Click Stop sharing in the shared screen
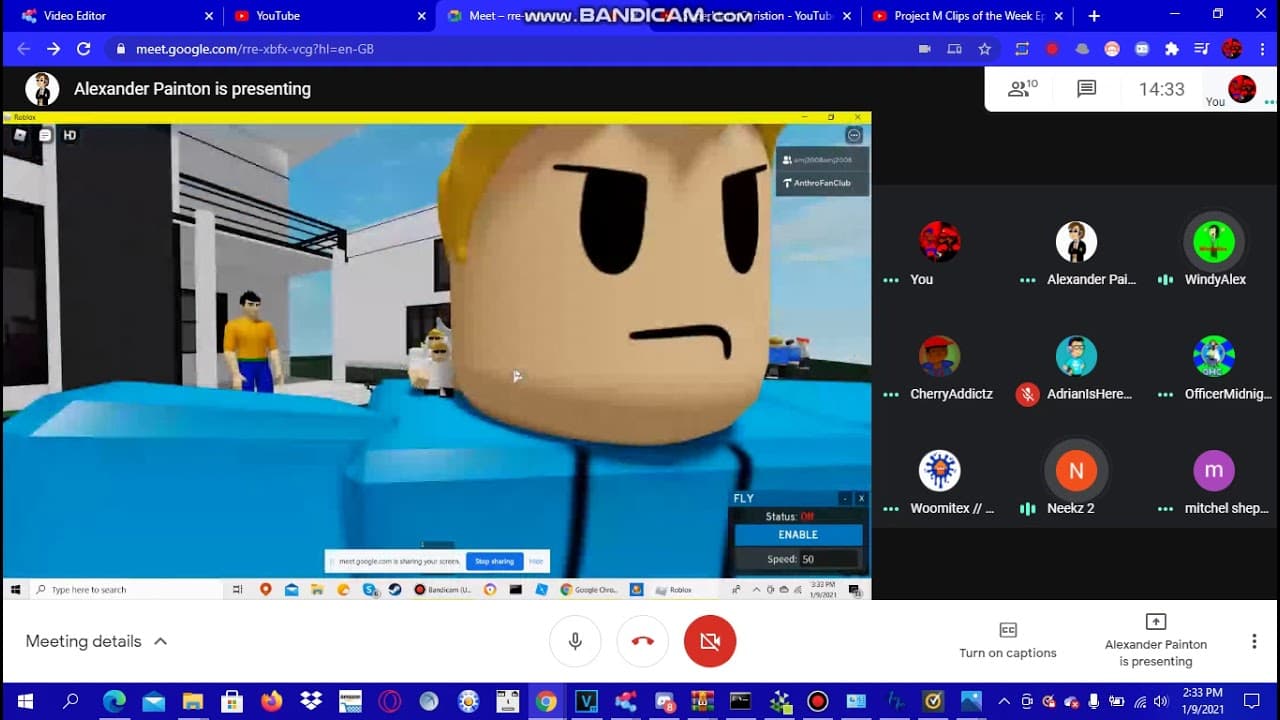1280x720 pixels. 494,561
